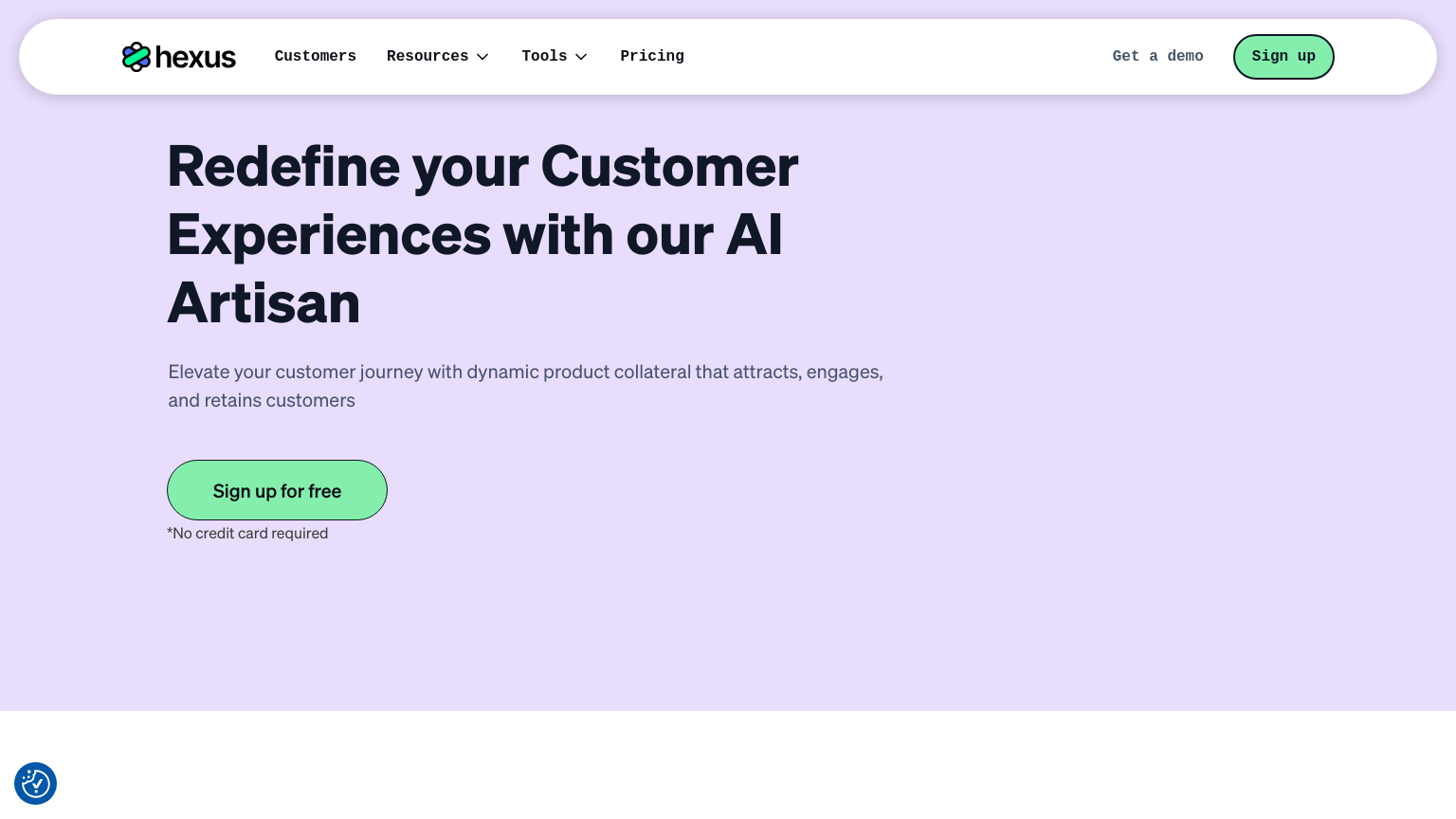Click the Customers menu item
Viewport: 1456px width, 819px height.
tap(316, 57)
